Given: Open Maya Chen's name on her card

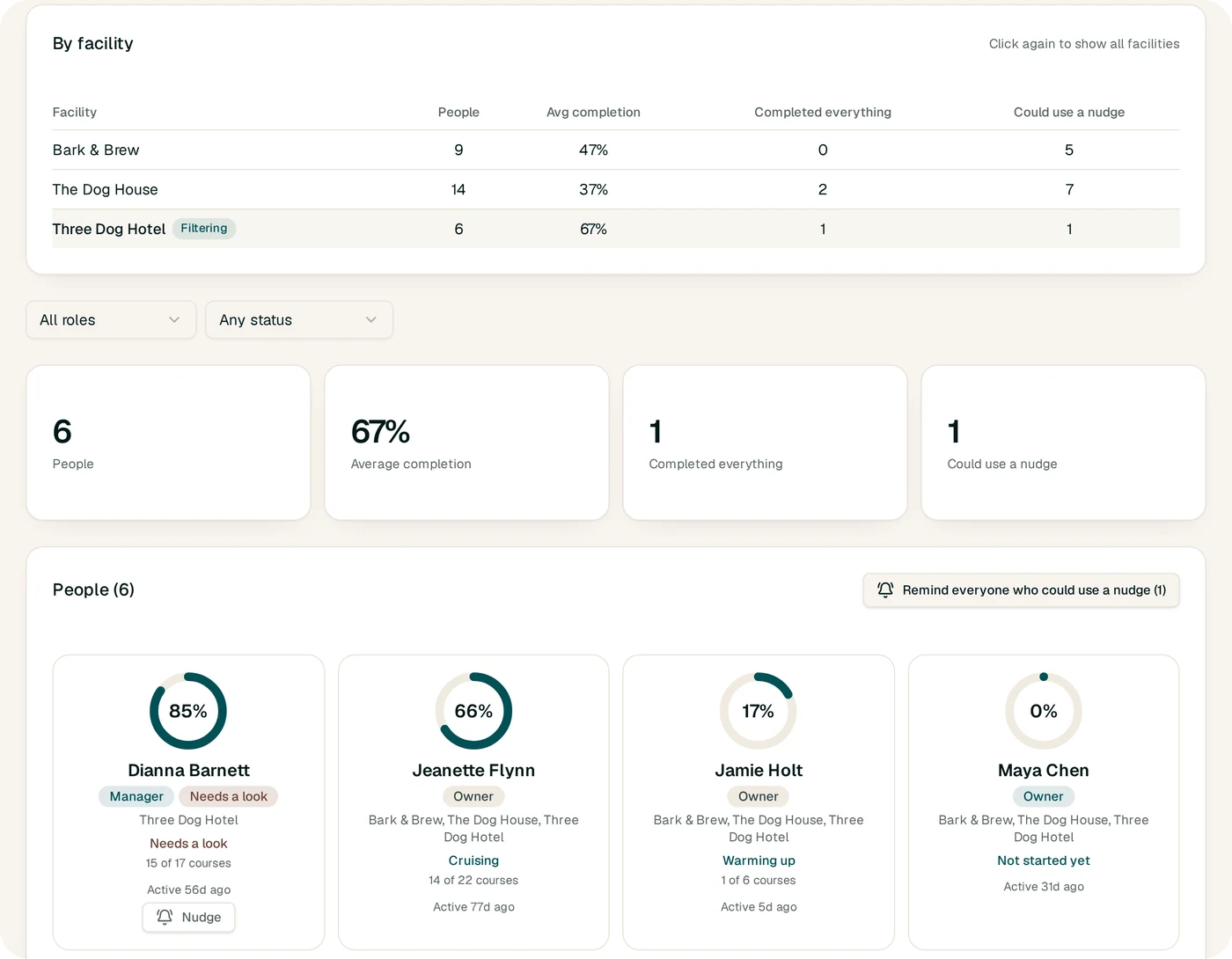Looking at the screenshot, I should tap(1044, 771).
